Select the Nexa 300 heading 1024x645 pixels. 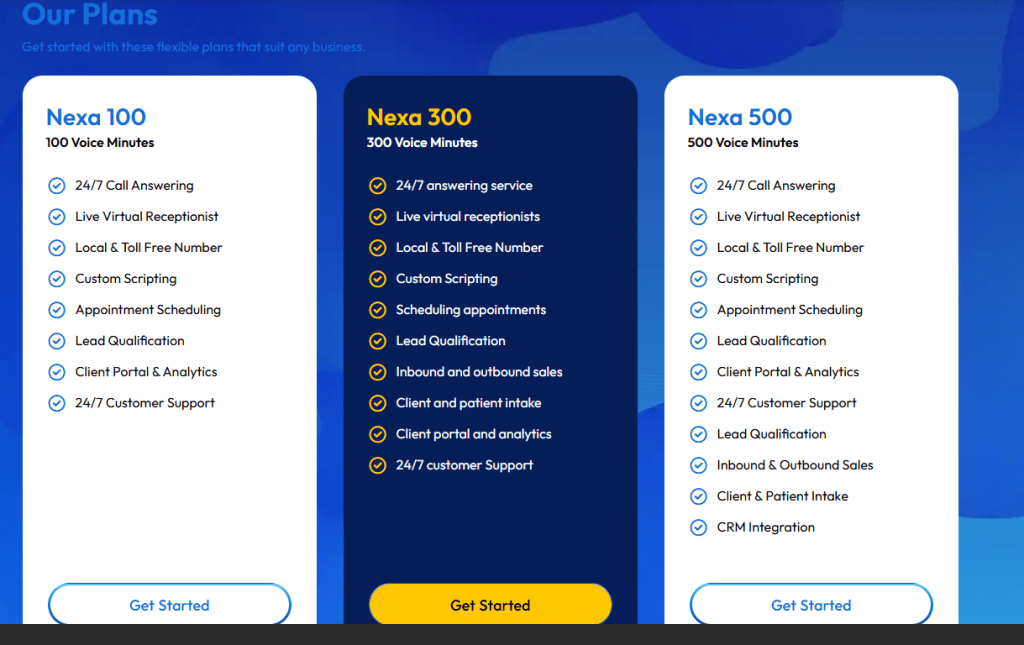coord(417,115)
